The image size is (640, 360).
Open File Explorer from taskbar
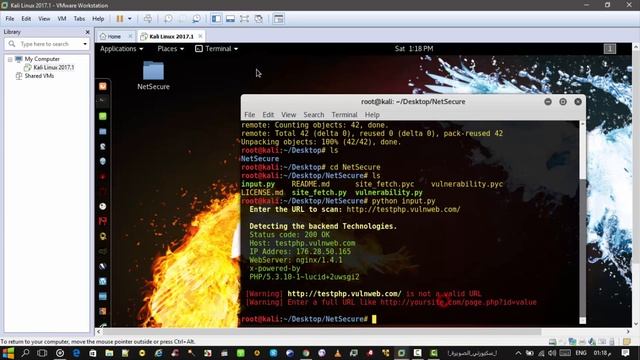tap(109, 353)
